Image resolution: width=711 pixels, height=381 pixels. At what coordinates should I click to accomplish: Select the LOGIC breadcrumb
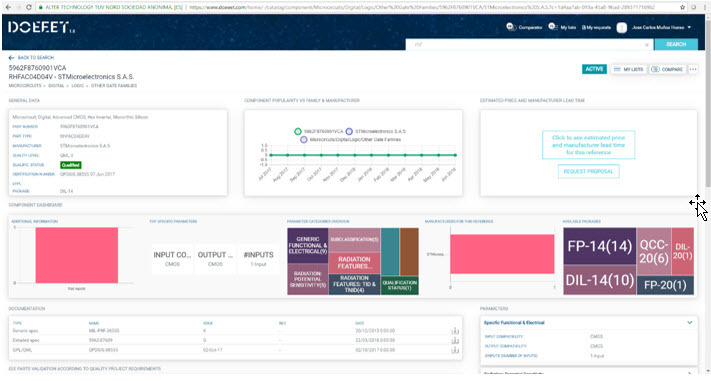tap(78, 86)
